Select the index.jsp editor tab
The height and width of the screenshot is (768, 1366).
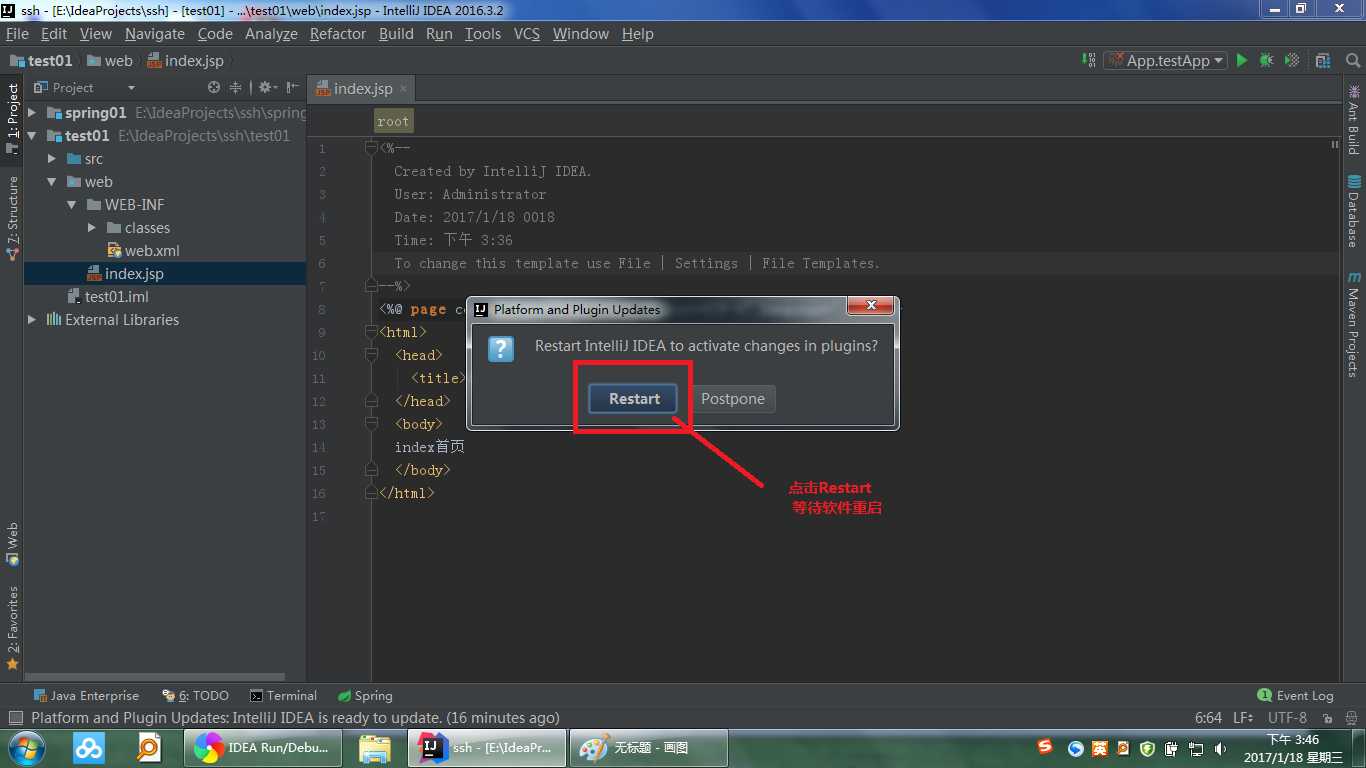coord(362,88)
